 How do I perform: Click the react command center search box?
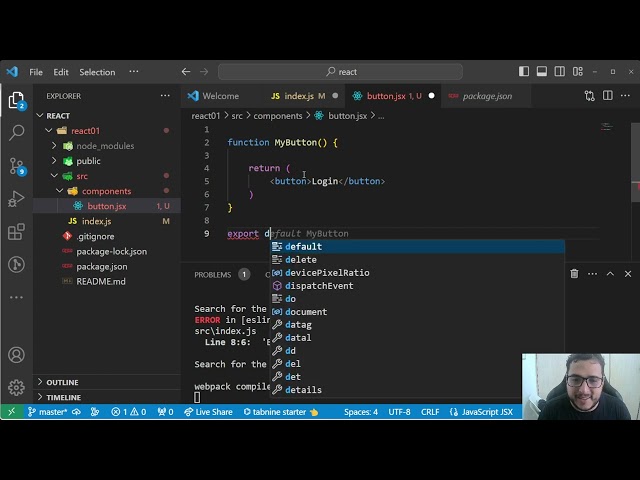pos(340,72)
